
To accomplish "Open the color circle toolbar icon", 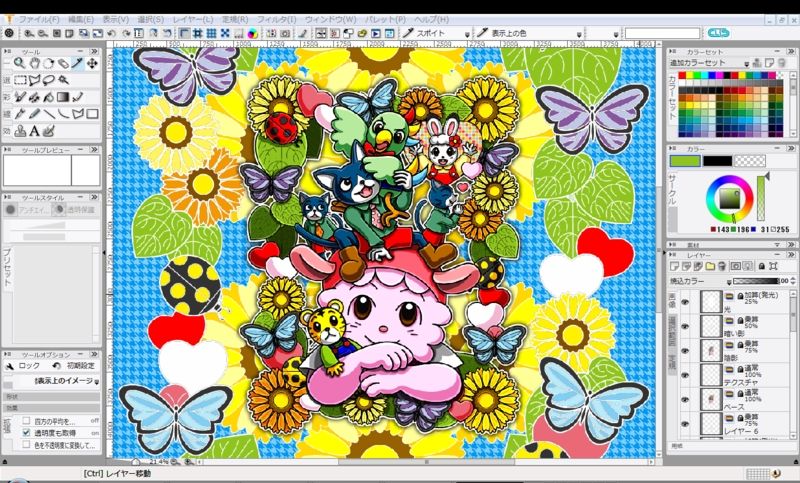I will [x=252, y=33].
